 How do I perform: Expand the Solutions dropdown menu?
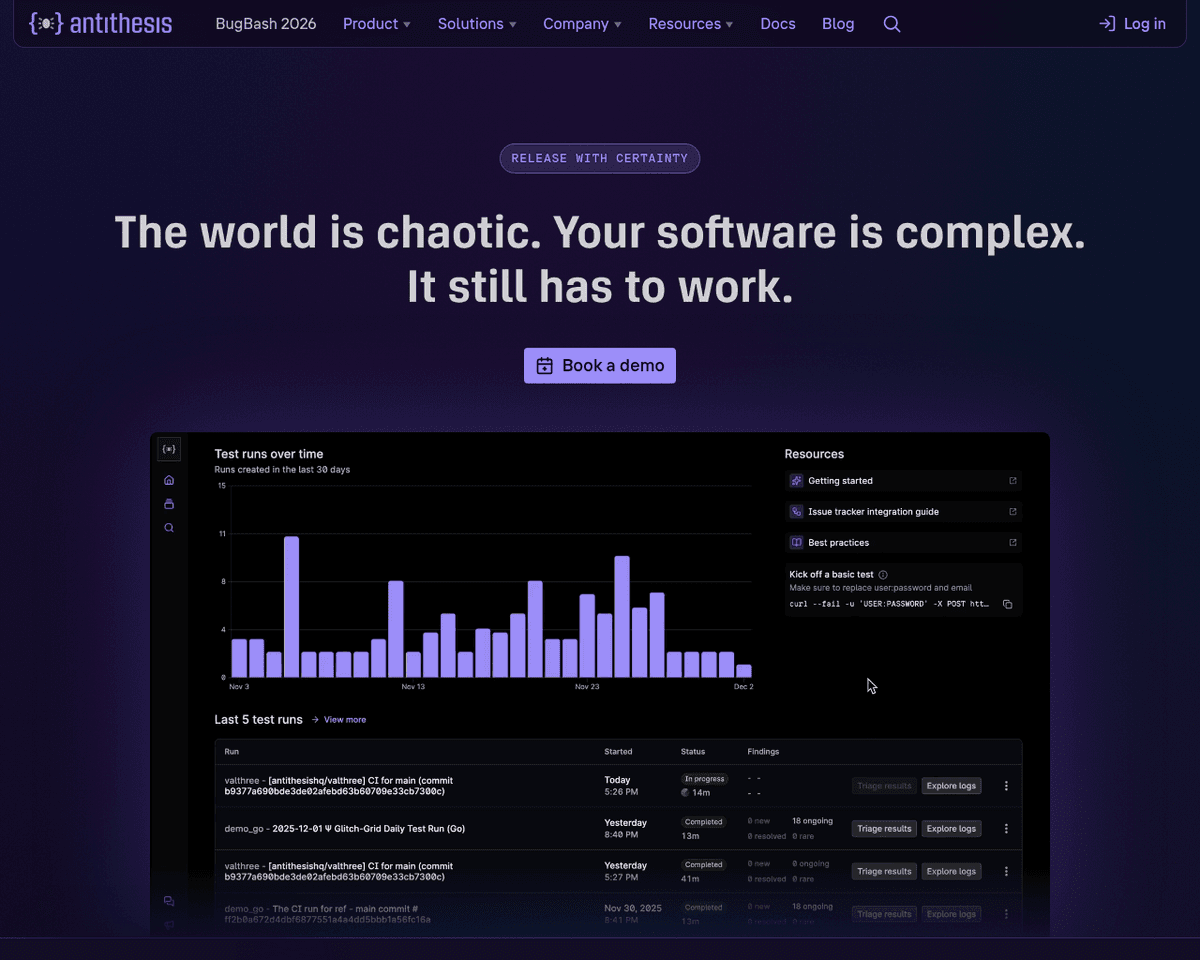477,24
